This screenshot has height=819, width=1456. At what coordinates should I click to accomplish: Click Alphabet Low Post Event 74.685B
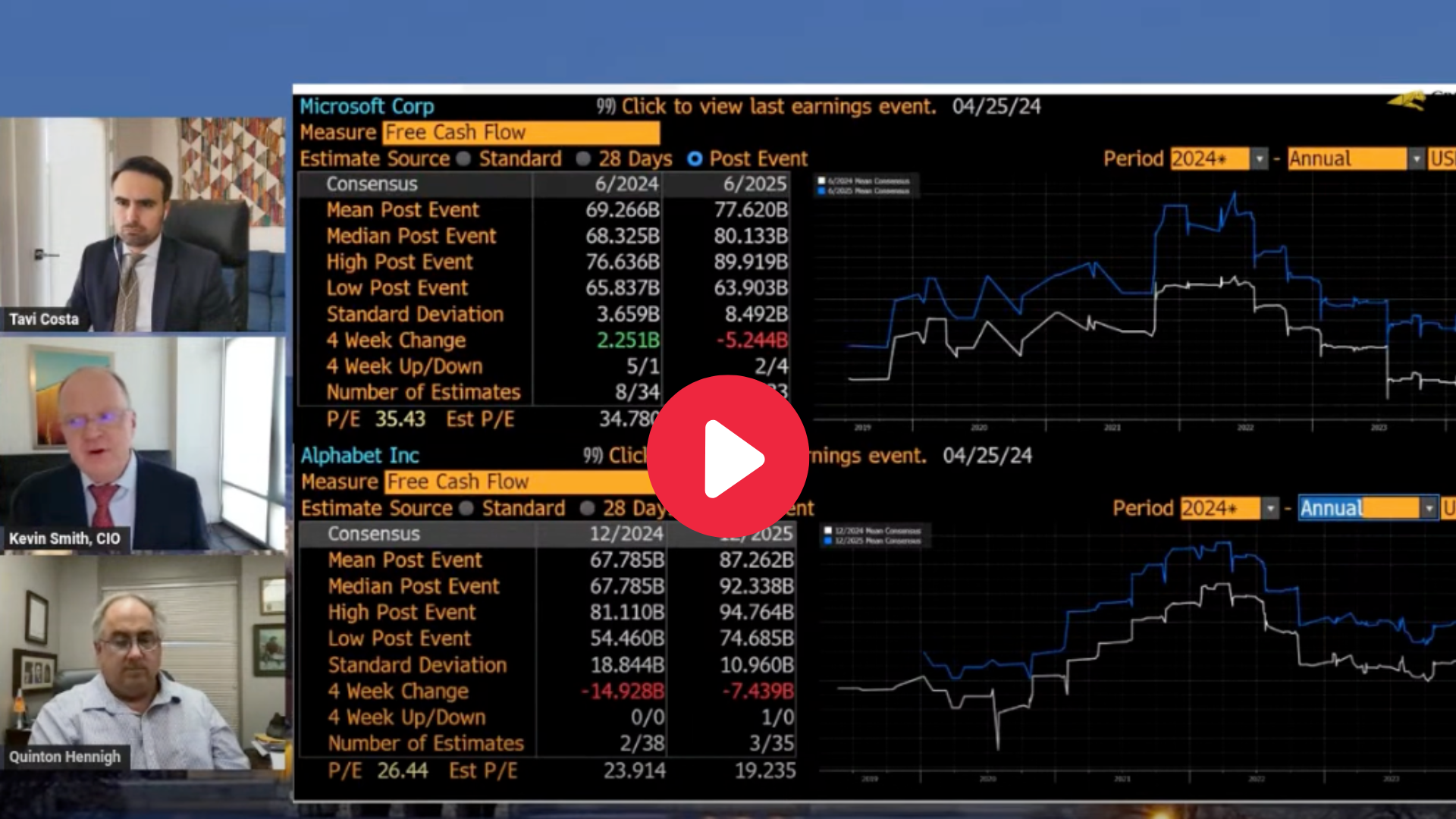pyautogui.click(x=757, y=639)
